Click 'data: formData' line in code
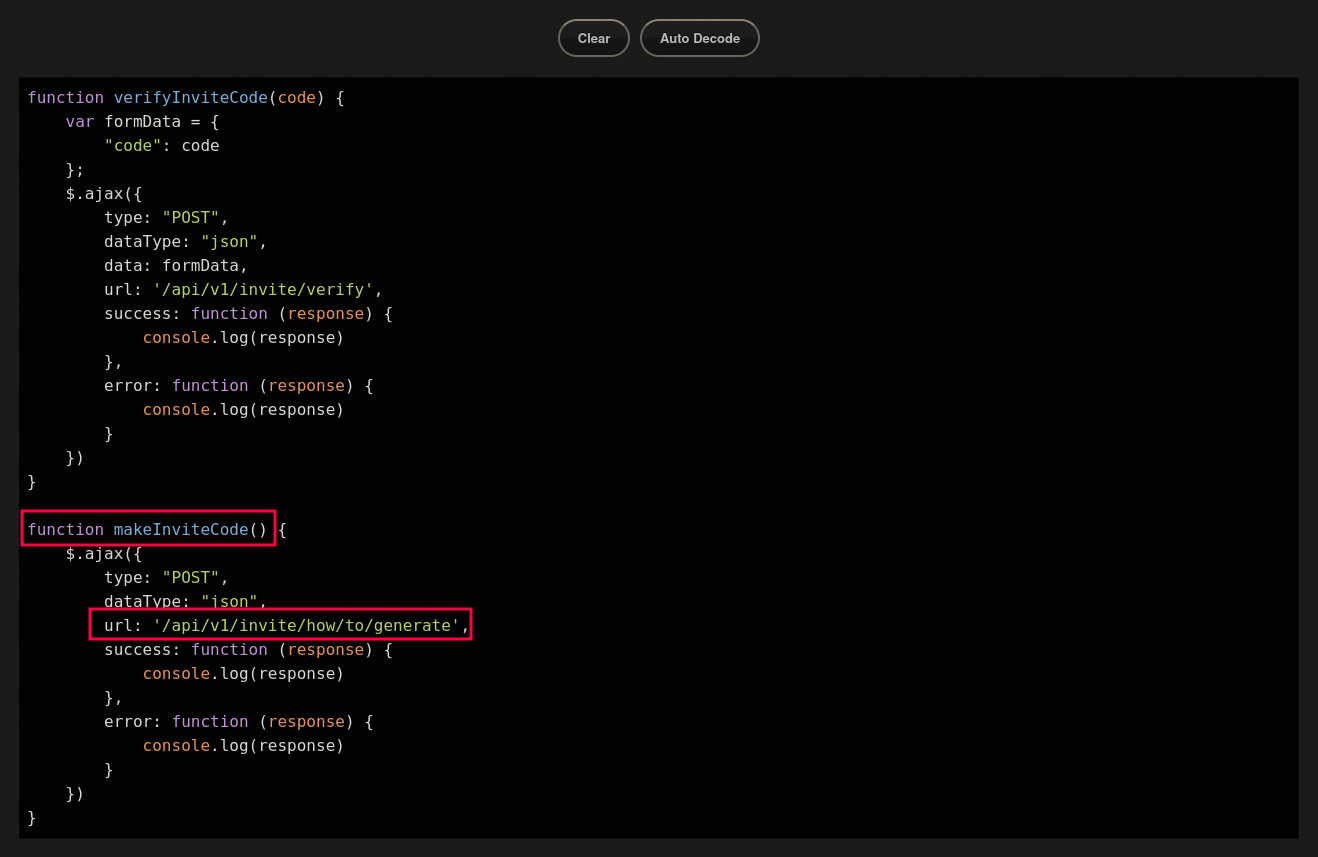 click(175, 265)
